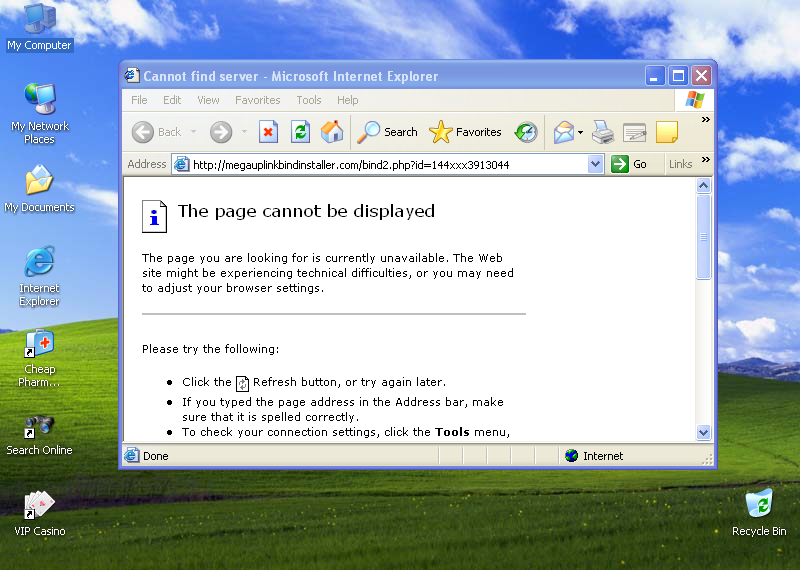Open My Network Places desktop icon
Image resolution: width=800 pixels, height=570 pixels.
coord(40,114)
